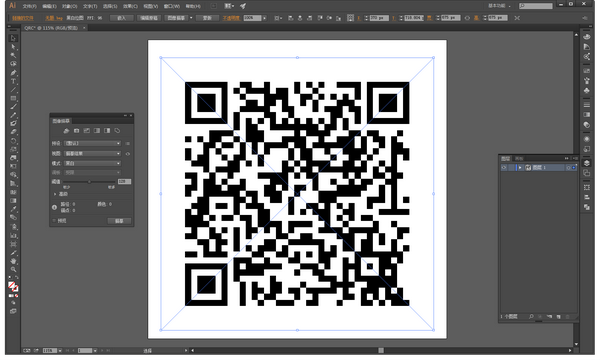Screen dimensions: 600x360
Task: Select the Zoom tool magnifier
Action: click(13, 269)
